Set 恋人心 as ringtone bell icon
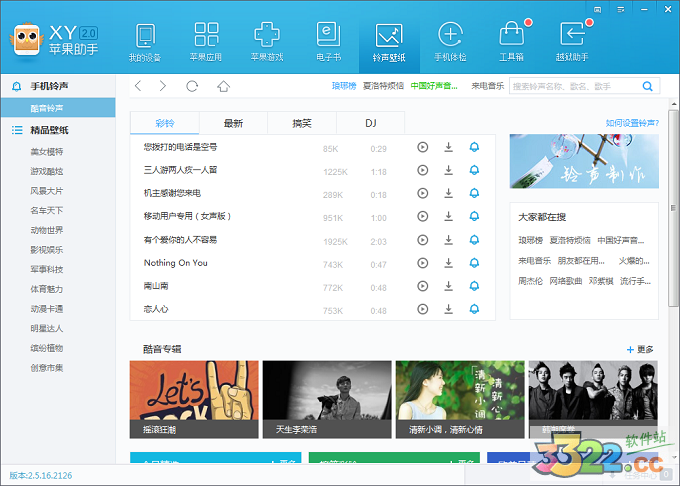Viewport: 680px width, 486px height. coord(474,310)
